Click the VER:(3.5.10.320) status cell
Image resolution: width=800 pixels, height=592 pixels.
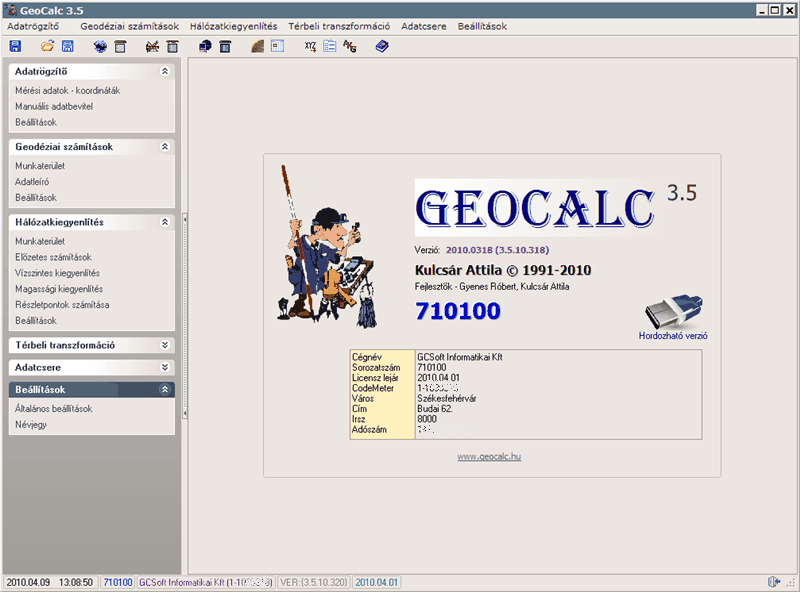(x=314, y=582)
